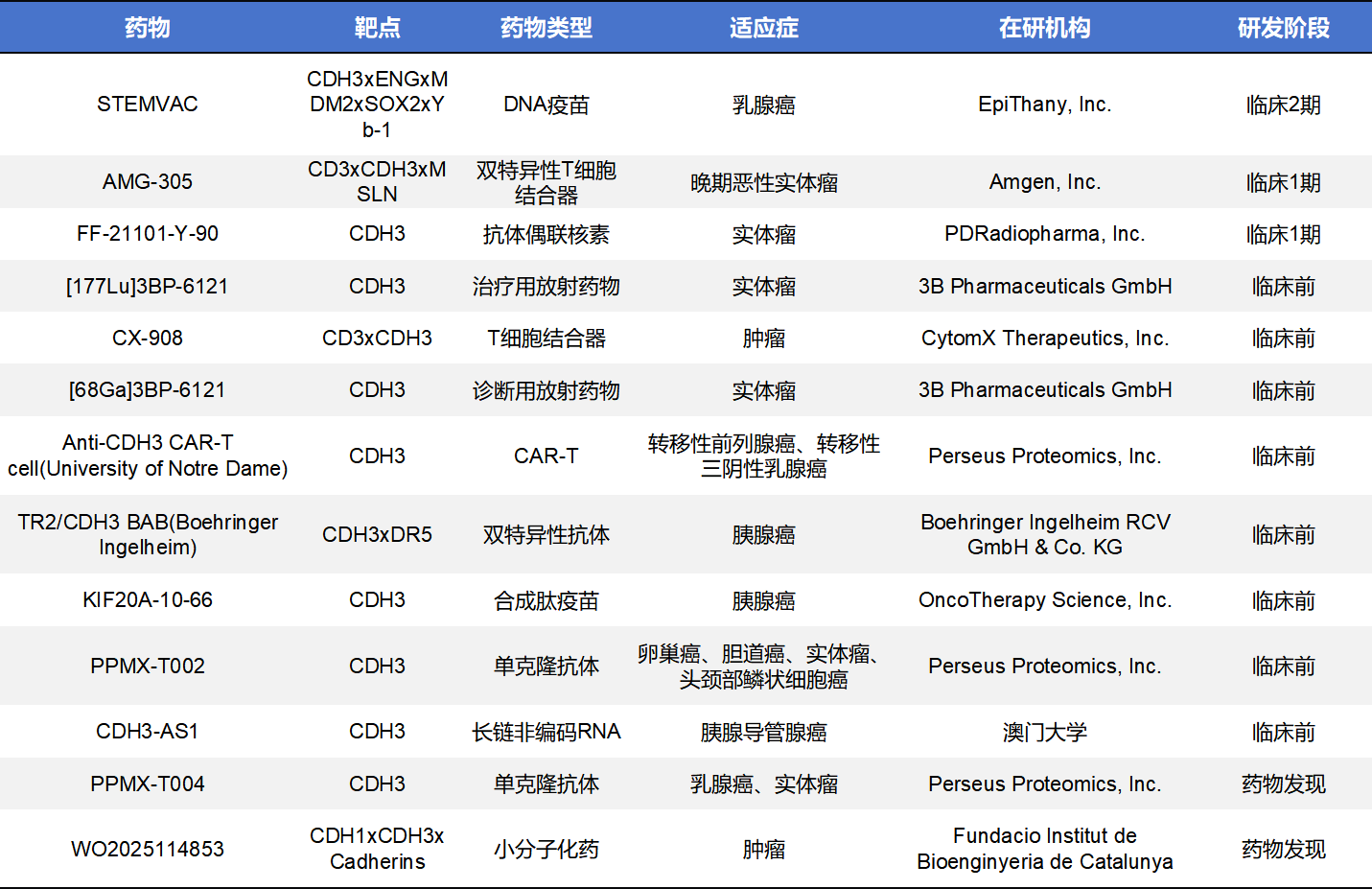Click the 长链非编码RNA drug type cell

[x=546, y=732]
